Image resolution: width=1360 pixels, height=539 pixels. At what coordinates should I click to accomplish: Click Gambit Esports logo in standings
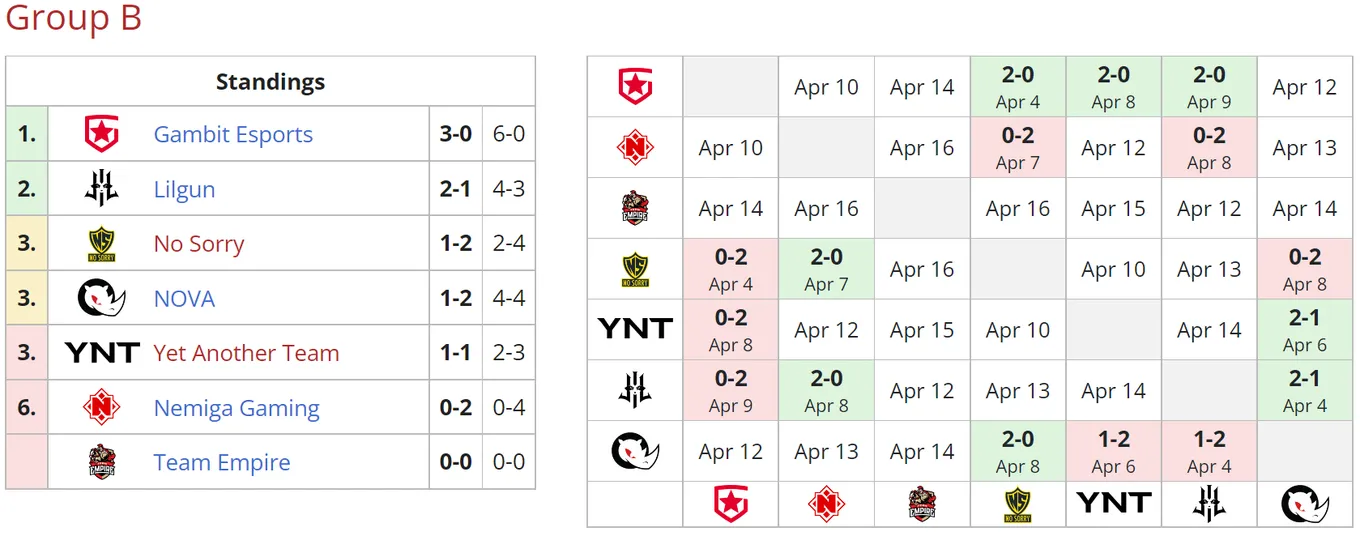point(101,134)
